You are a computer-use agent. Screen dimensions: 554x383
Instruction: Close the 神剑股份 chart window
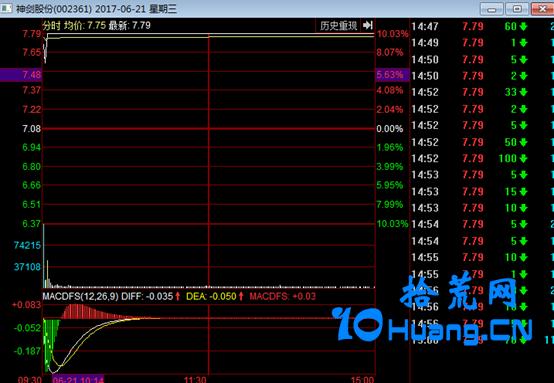542,8
